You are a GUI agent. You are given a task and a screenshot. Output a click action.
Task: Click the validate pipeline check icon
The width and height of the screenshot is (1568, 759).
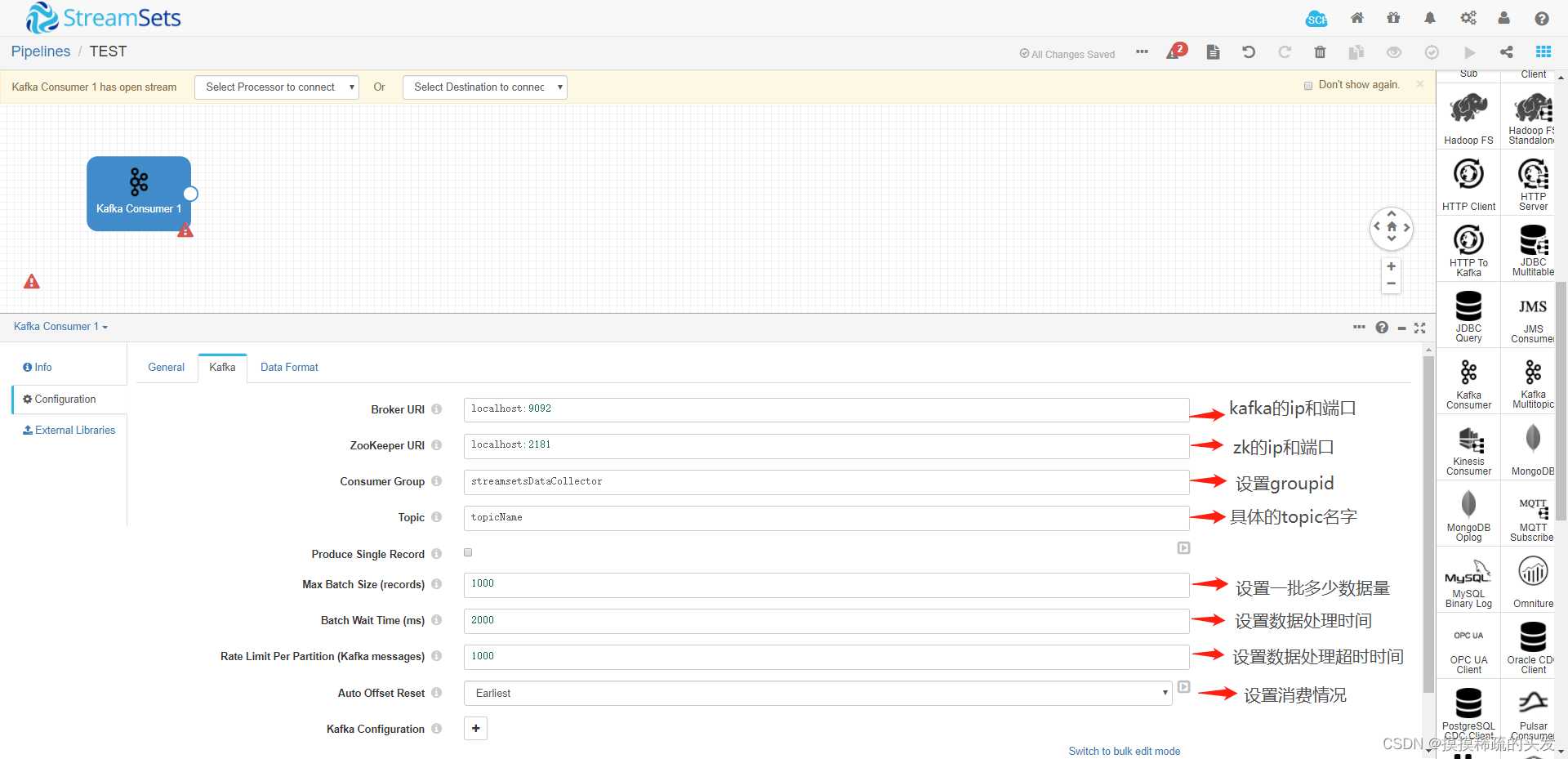point(1431,51)
